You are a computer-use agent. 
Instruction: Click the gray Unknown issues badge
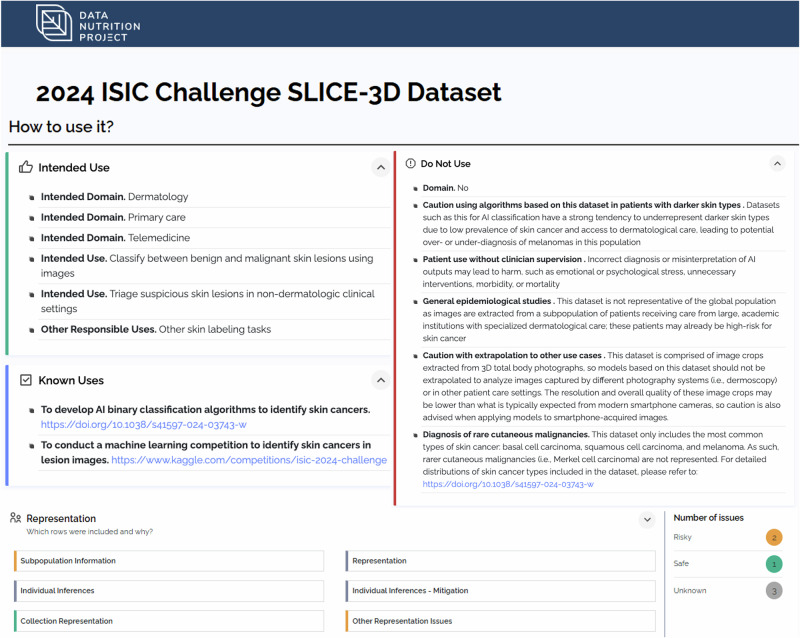point(773,591)
